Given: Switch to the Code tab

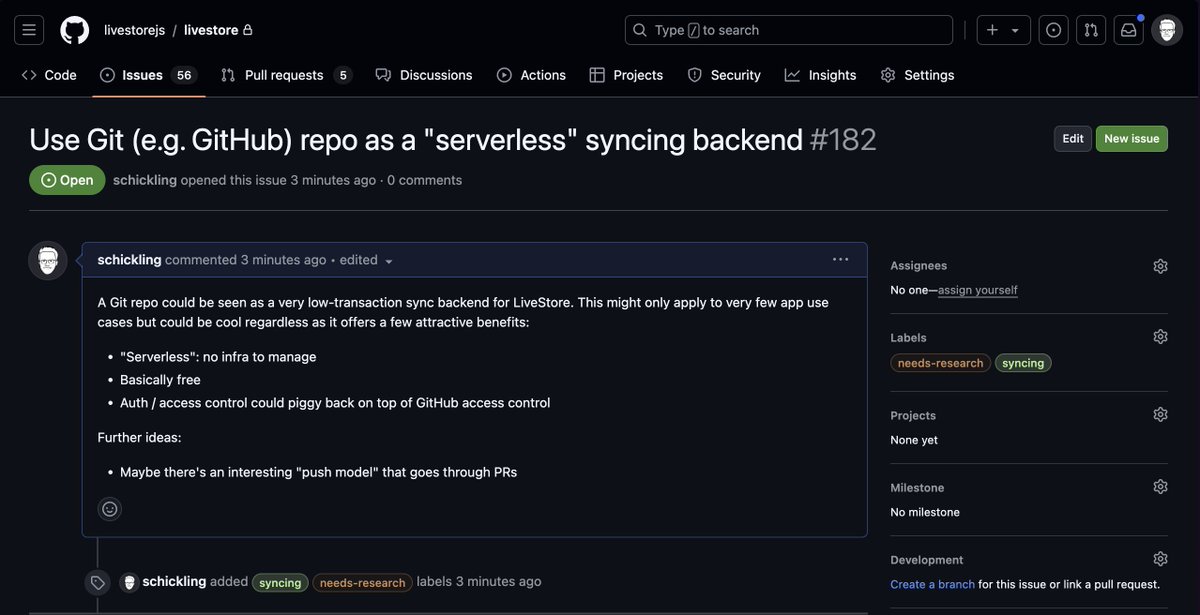Looking at the screenshot, I should [49, 75].
